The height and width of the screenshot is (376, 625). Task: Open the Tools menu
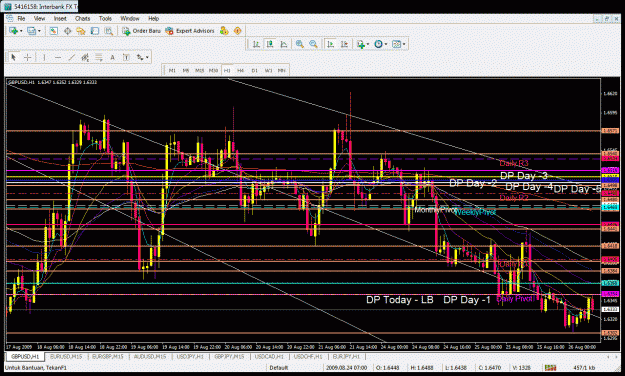(x=105, y=18)
